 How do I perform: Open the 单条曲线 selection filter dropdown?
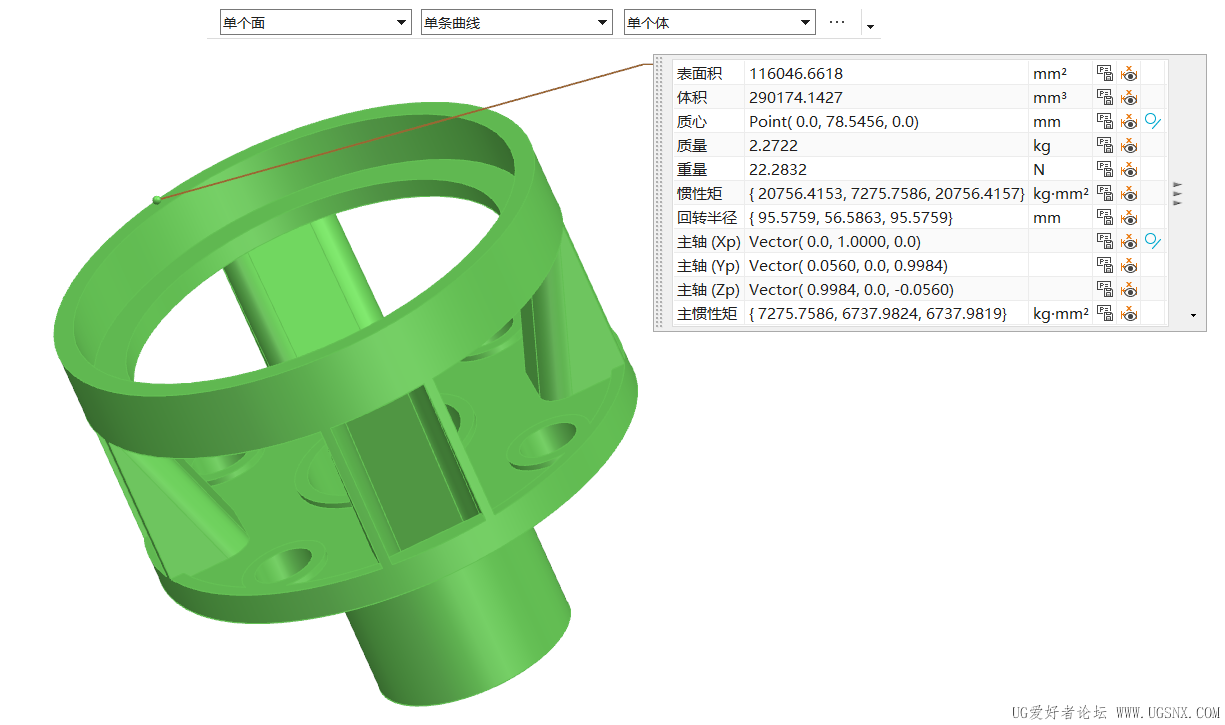[602, 21]
